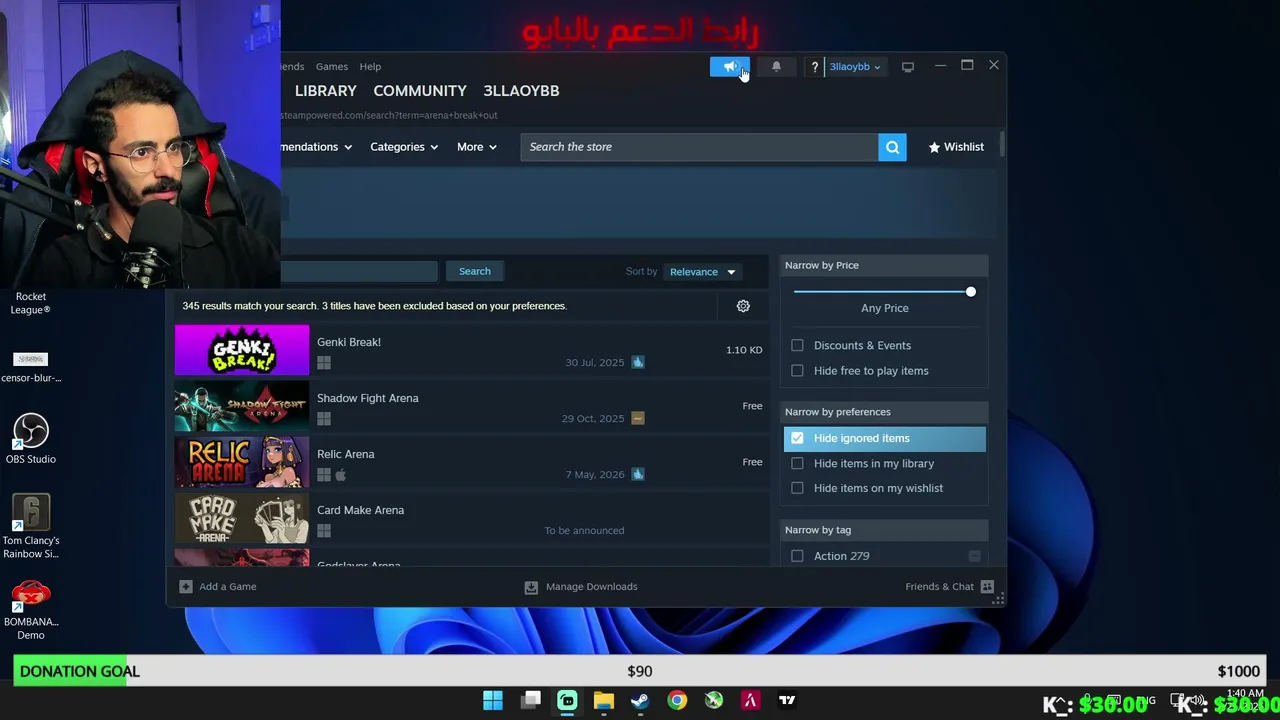Screen dimensions: 1280x720
Task: Click the Manage Downloads icon
Action: click(531, 587)
